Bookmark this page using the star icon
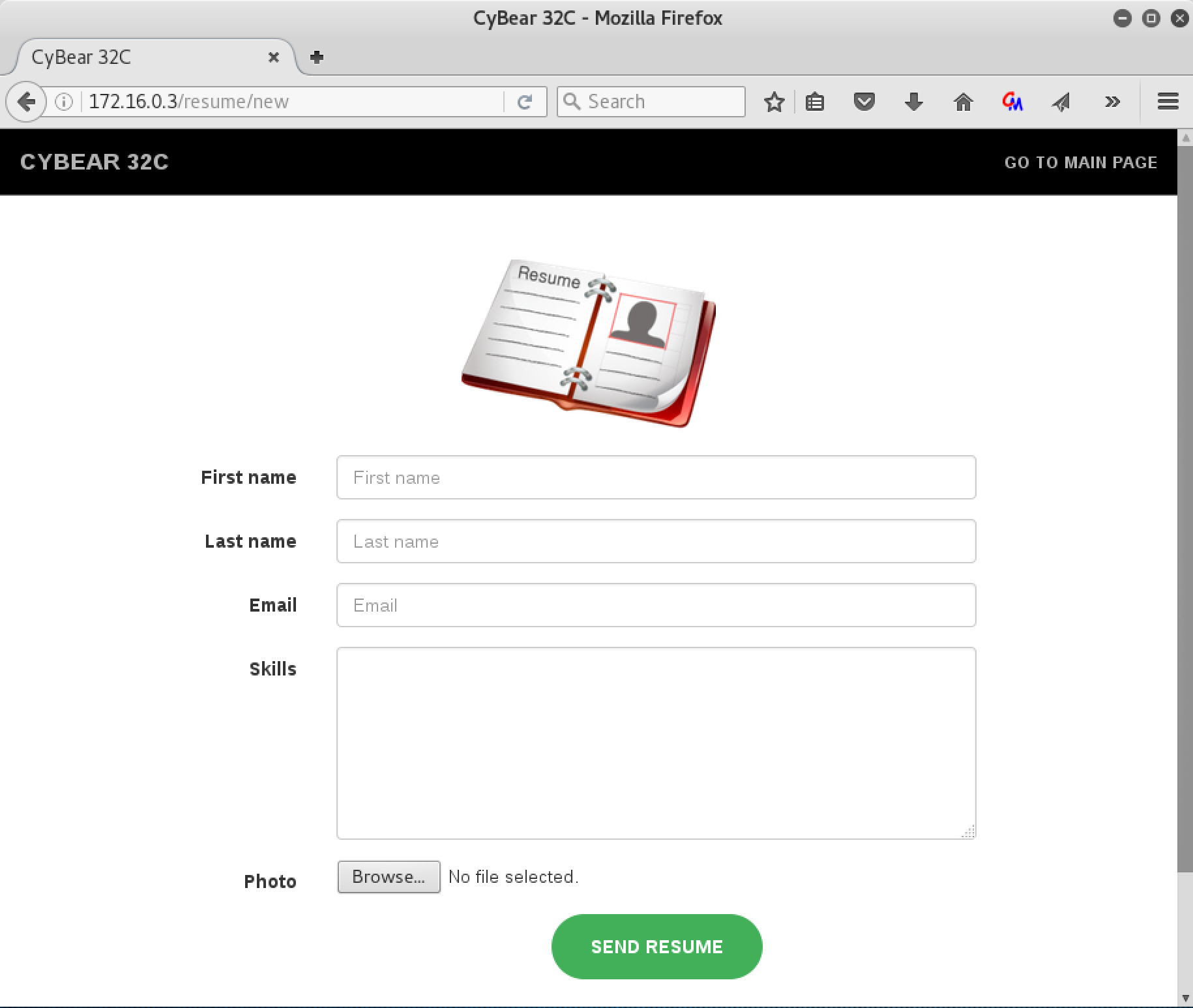This screenshot has width=1193, height=1008. (774, 102)
